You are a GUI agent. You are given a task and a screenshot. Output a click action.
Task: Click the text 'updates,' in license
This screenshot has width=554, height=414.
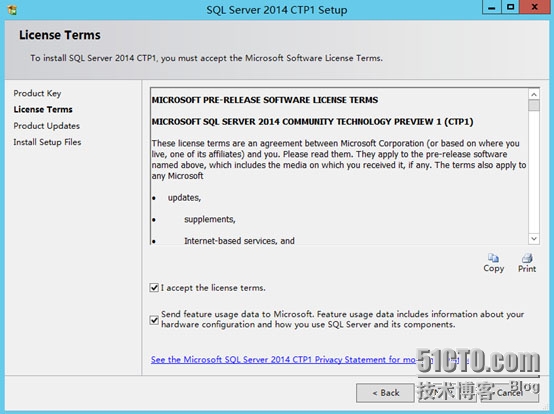tap(184, 197)
